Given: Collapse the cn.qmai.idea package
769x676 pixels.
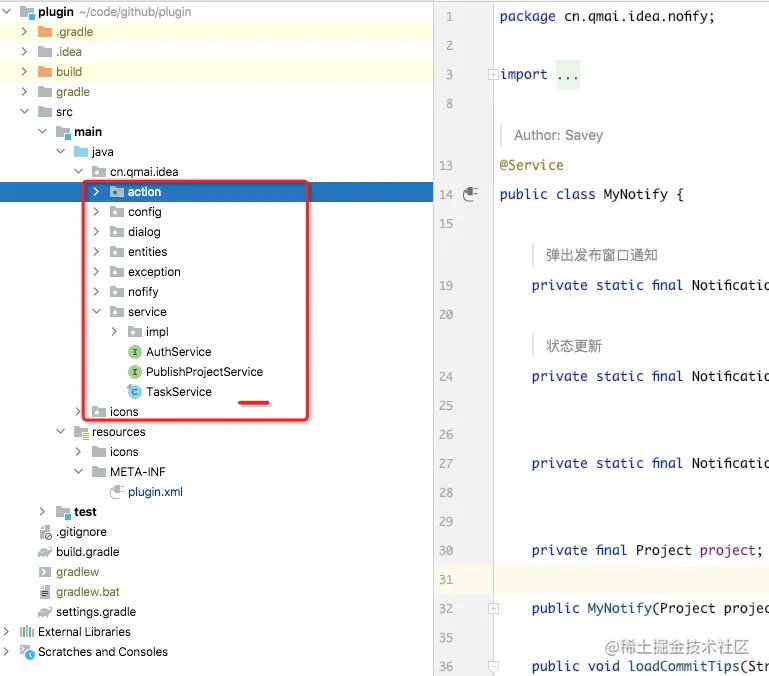Looking at the screenshot, I should pyautogui.click(x=78, y=171).
